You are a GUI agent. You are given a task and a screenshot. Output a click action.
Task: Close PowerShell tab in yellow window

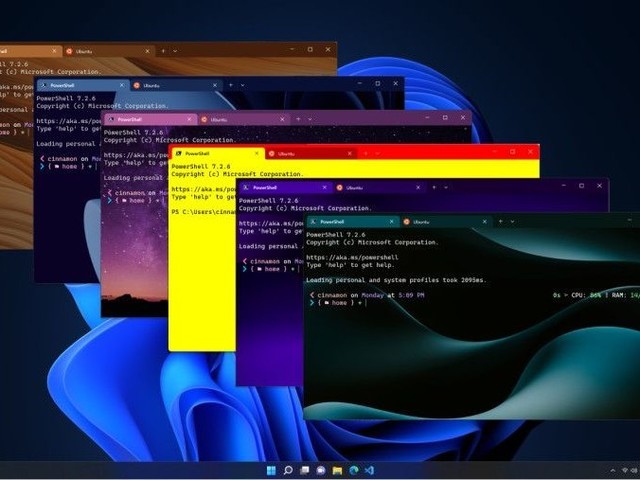coord(257,153)
